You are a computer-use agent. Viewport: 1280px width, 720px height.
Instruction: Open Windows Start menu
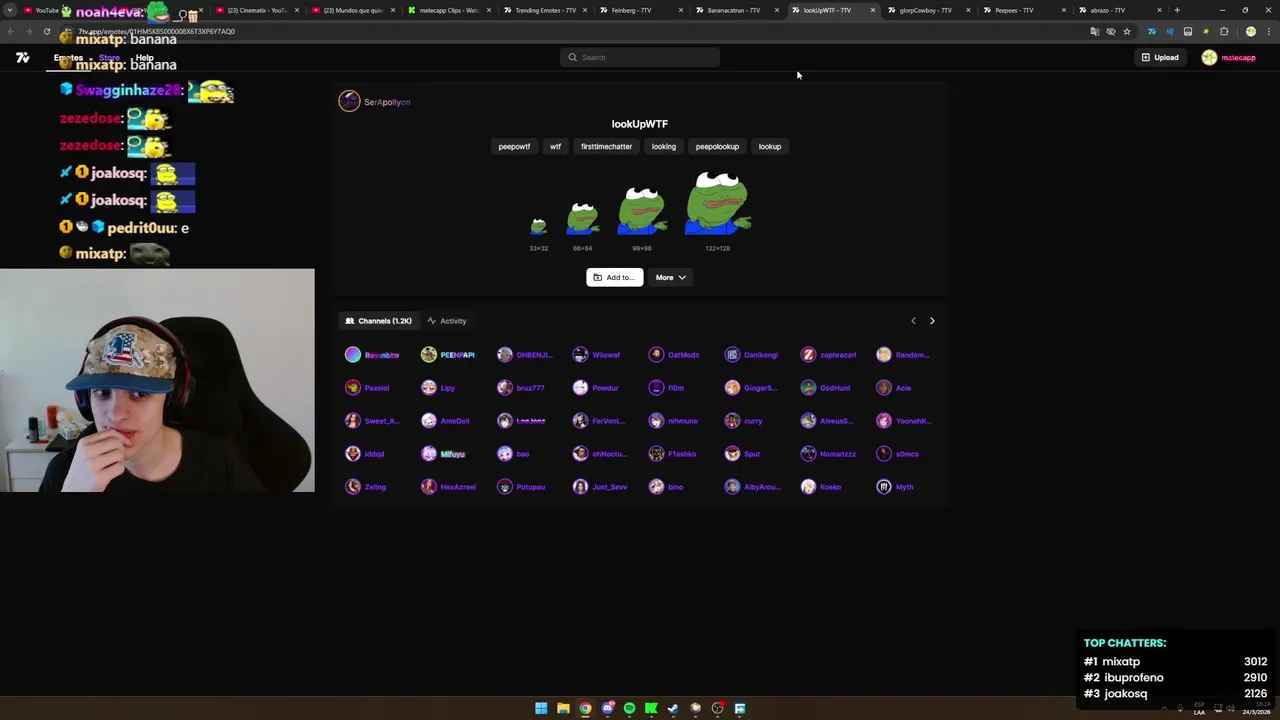[541, 708]
